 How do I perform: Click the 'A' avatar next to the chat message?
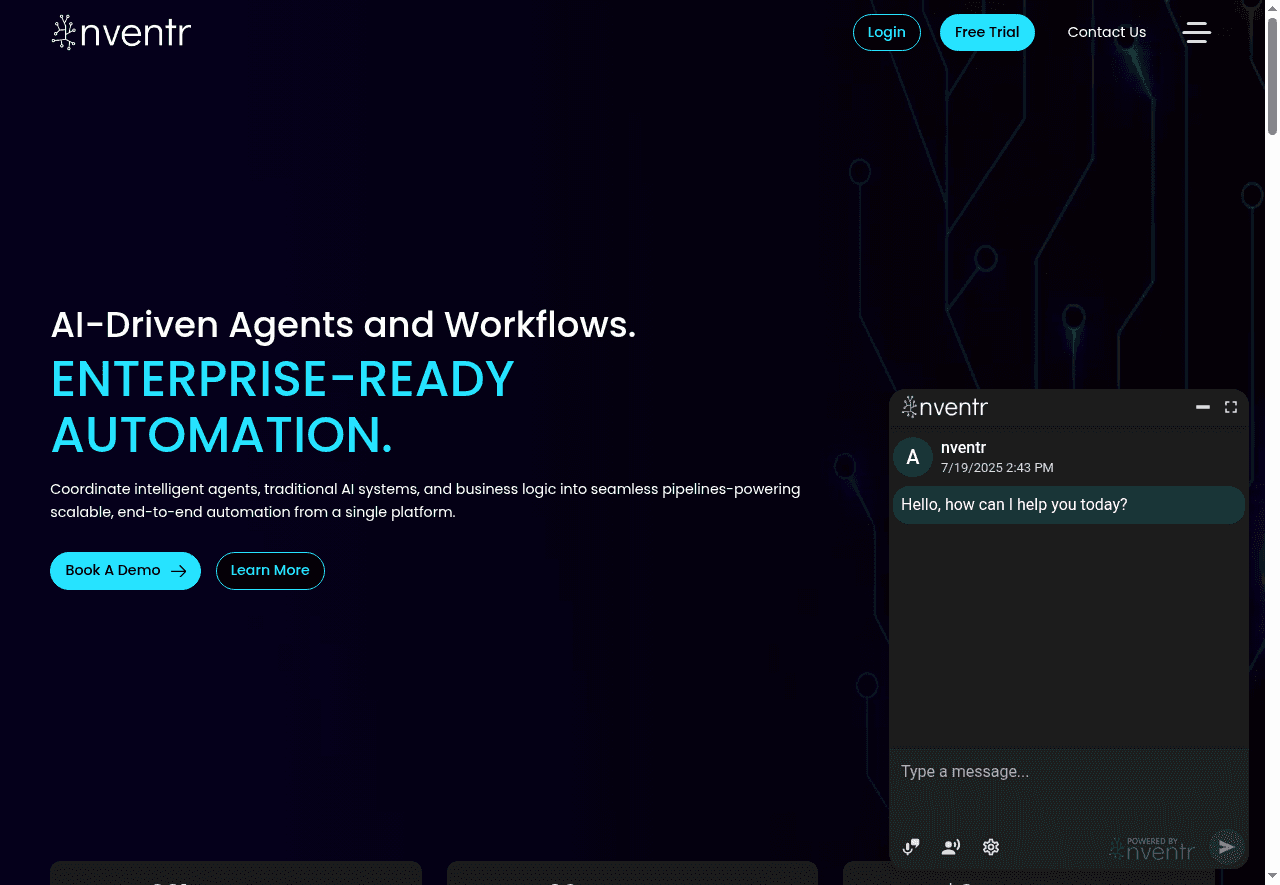coord(913,457)
